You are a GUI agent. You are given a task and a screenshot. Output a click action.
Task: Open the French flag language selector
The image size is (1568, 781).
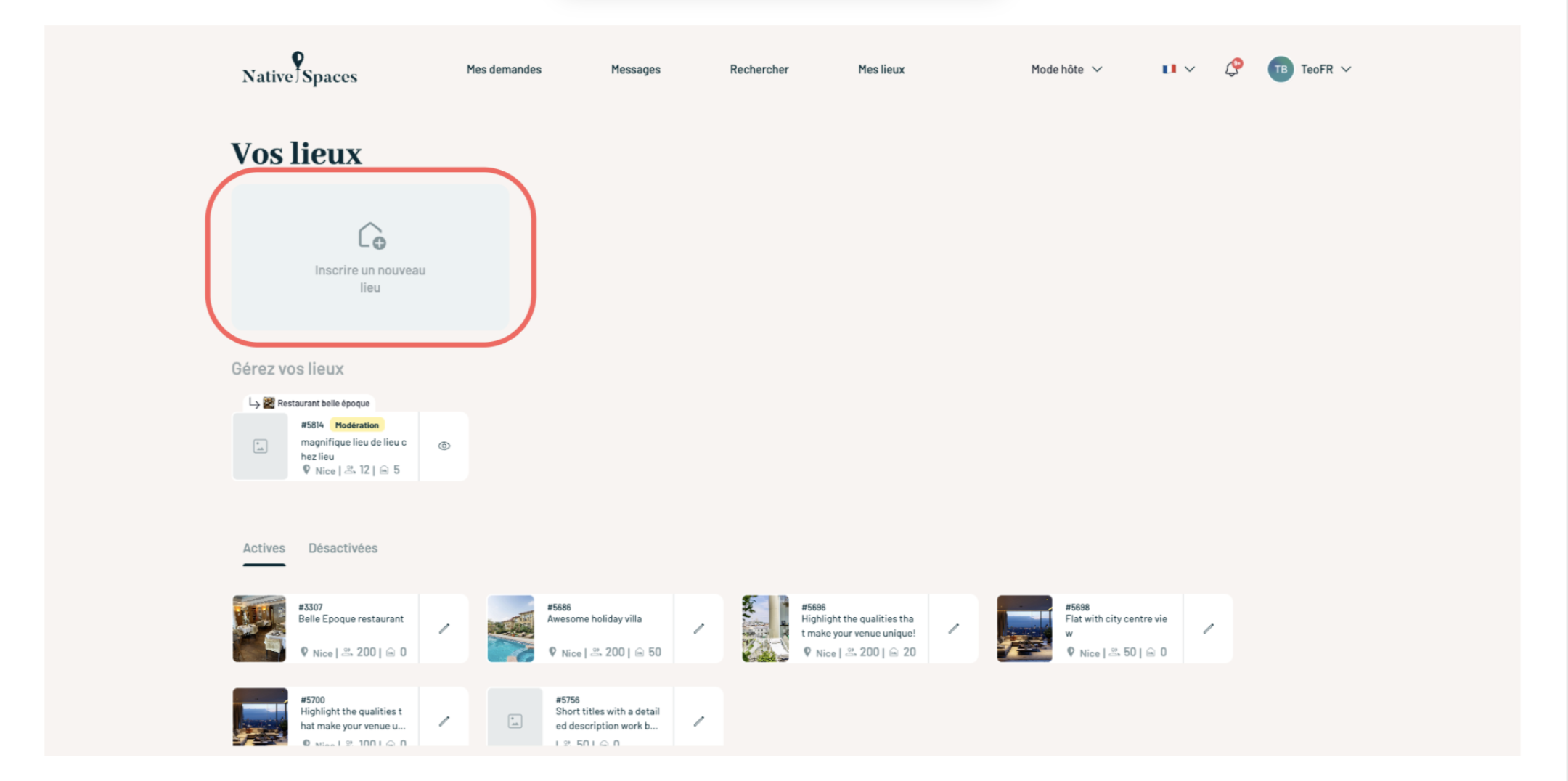(x=1177, y=70)
